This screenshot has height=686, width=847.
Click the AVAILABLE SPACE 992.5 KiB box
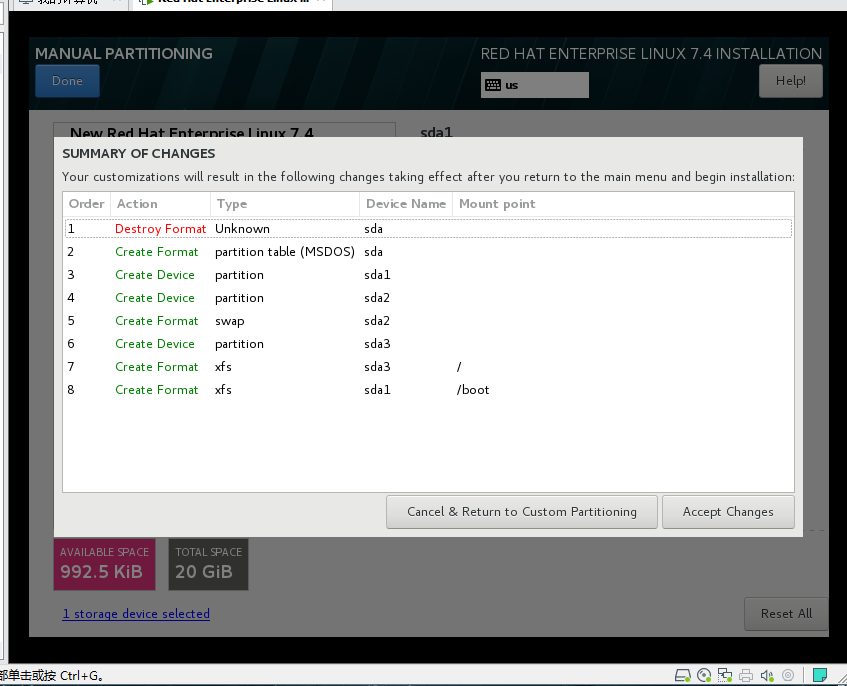(x=104, y=564)
